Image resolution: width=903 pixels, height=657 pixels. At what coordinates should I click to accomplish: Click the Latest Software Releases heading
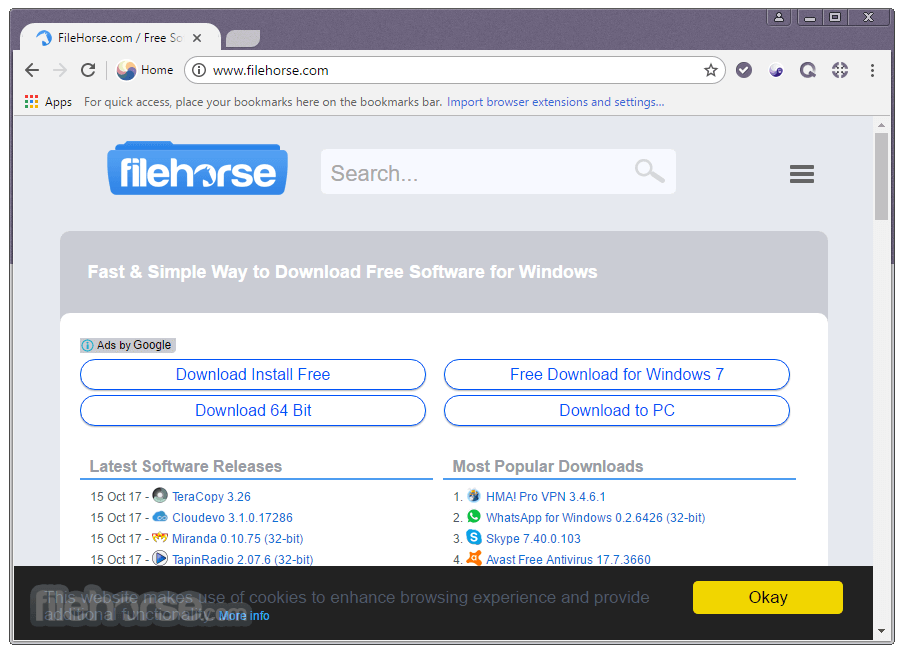point(185,466)
